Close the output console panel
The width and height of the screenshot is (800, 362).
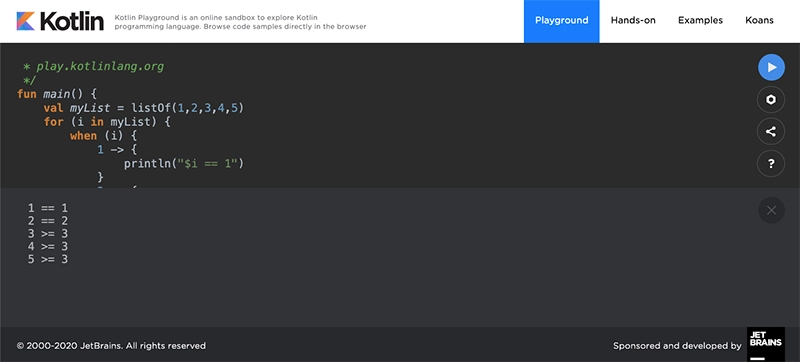point(771,210)
